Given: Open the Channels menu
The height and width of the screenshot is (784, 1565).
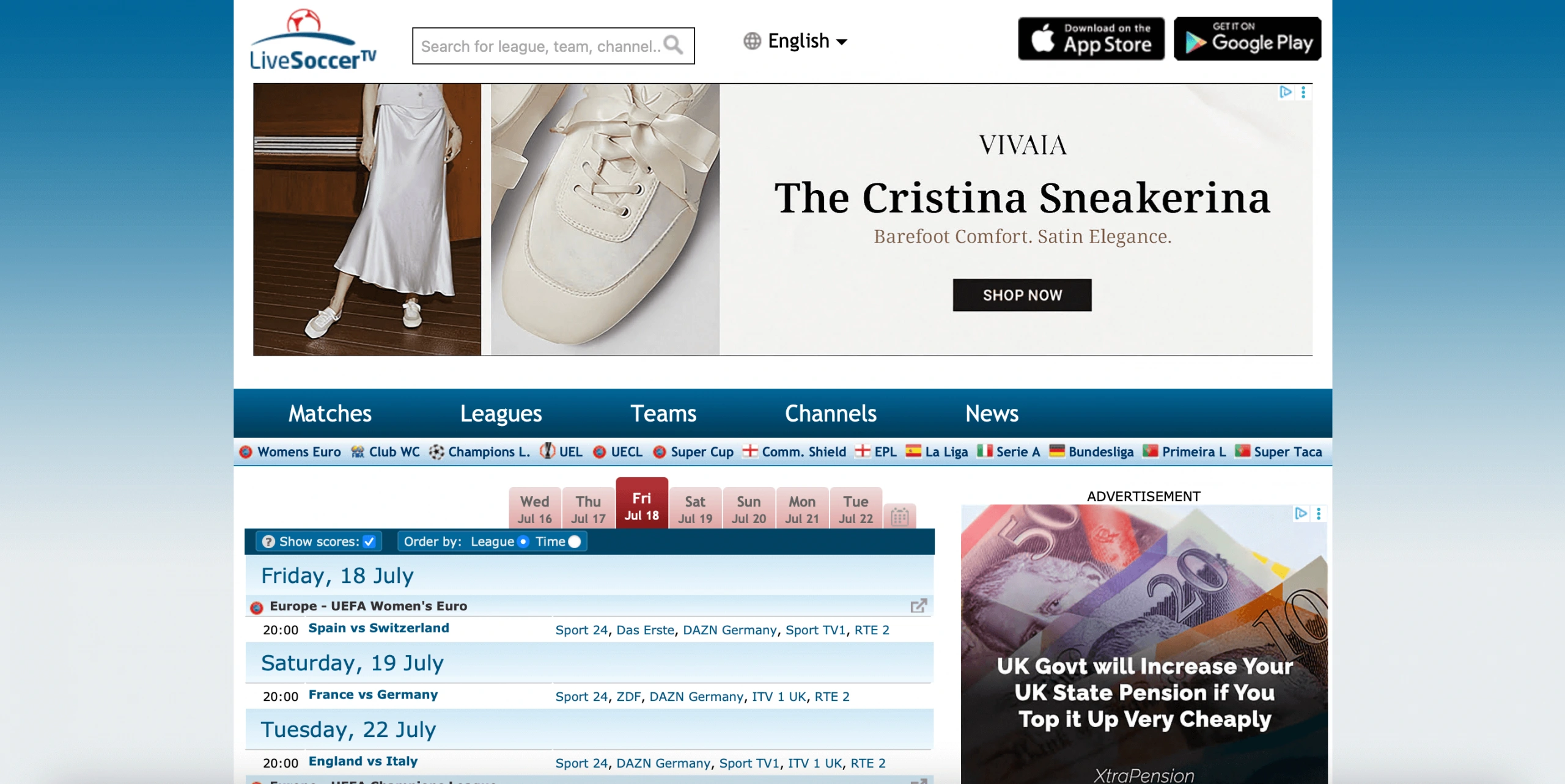Looking at the screenshot, I should pos(830,413).
